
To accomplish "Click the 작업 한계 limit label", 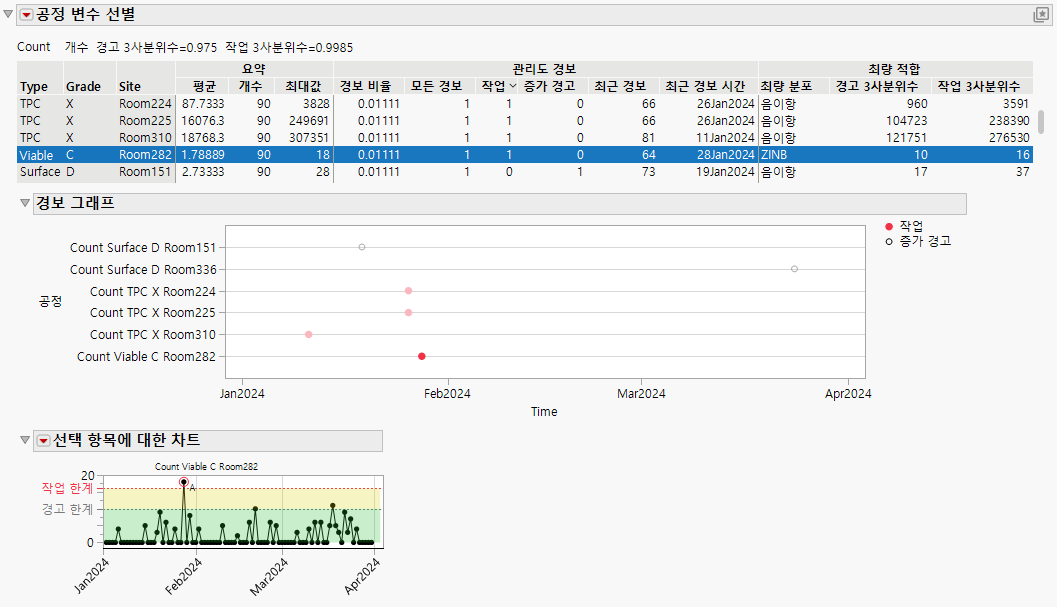I will [x=67, y=488].
